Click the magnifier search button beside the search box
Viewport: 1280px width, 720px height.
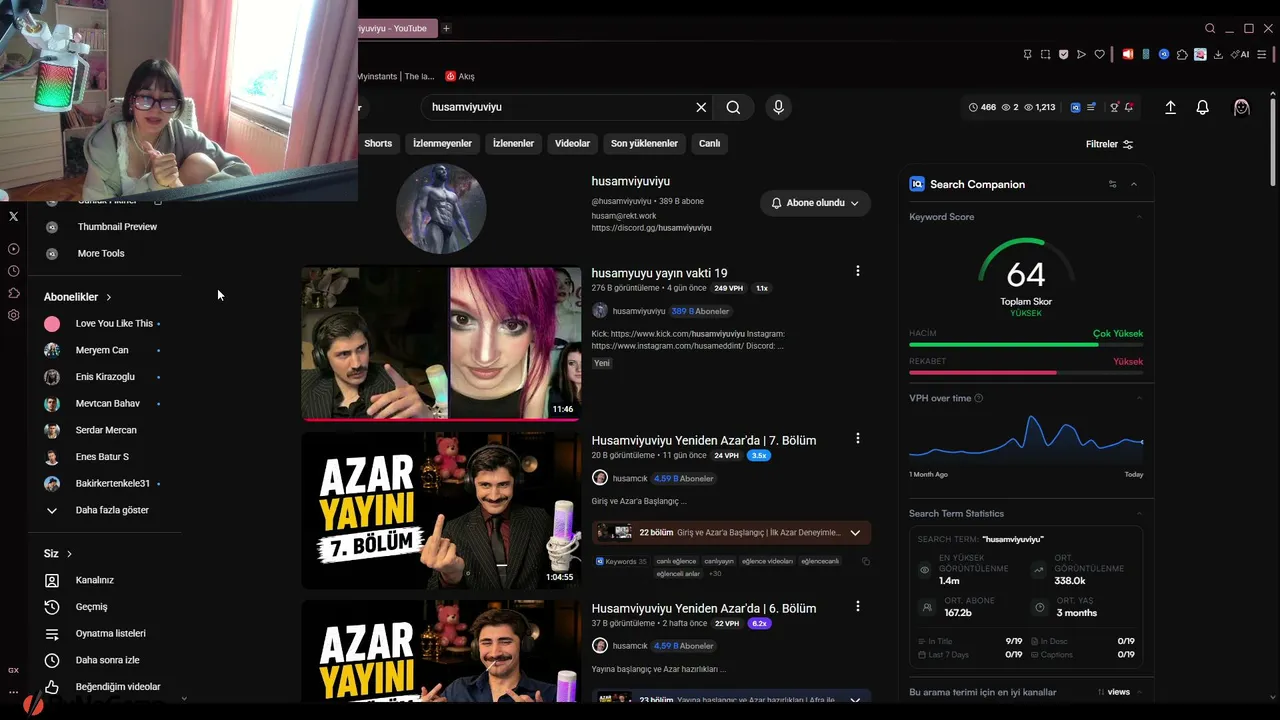(x=733, y=107)
